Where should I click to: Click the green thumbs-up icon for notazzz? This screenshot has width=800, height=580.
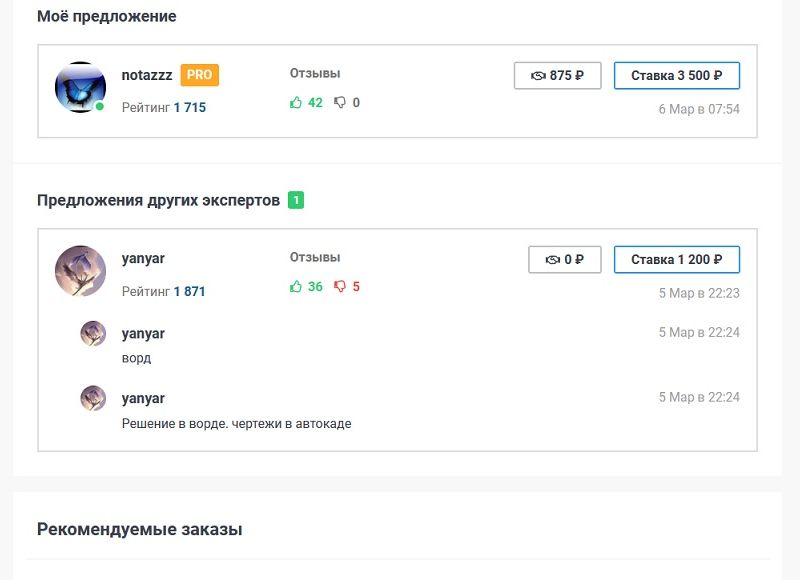296,102
